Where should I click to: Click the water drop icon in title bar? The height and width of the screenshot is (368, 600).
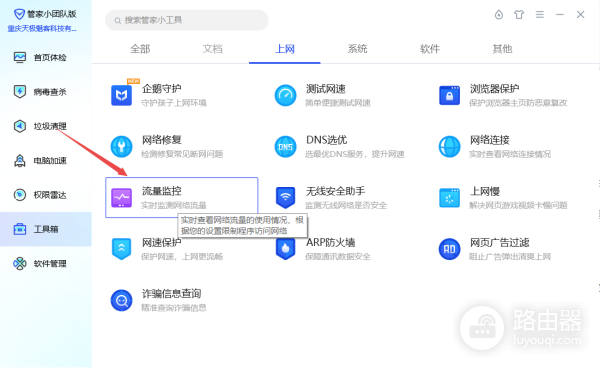pos(499,15)
